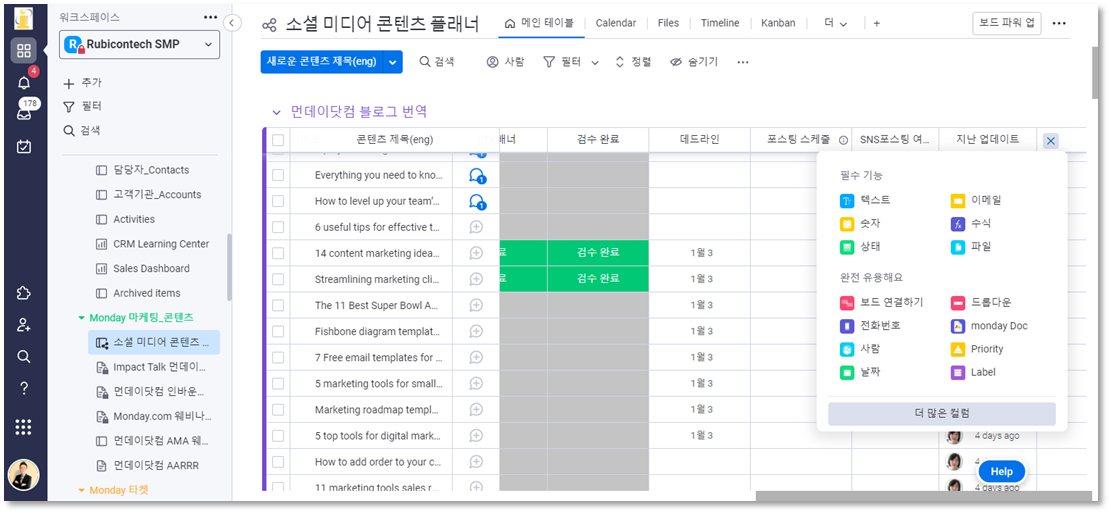Click the 새로운 콘텐츠 제목(eng) new item button

tap(322, 62)
